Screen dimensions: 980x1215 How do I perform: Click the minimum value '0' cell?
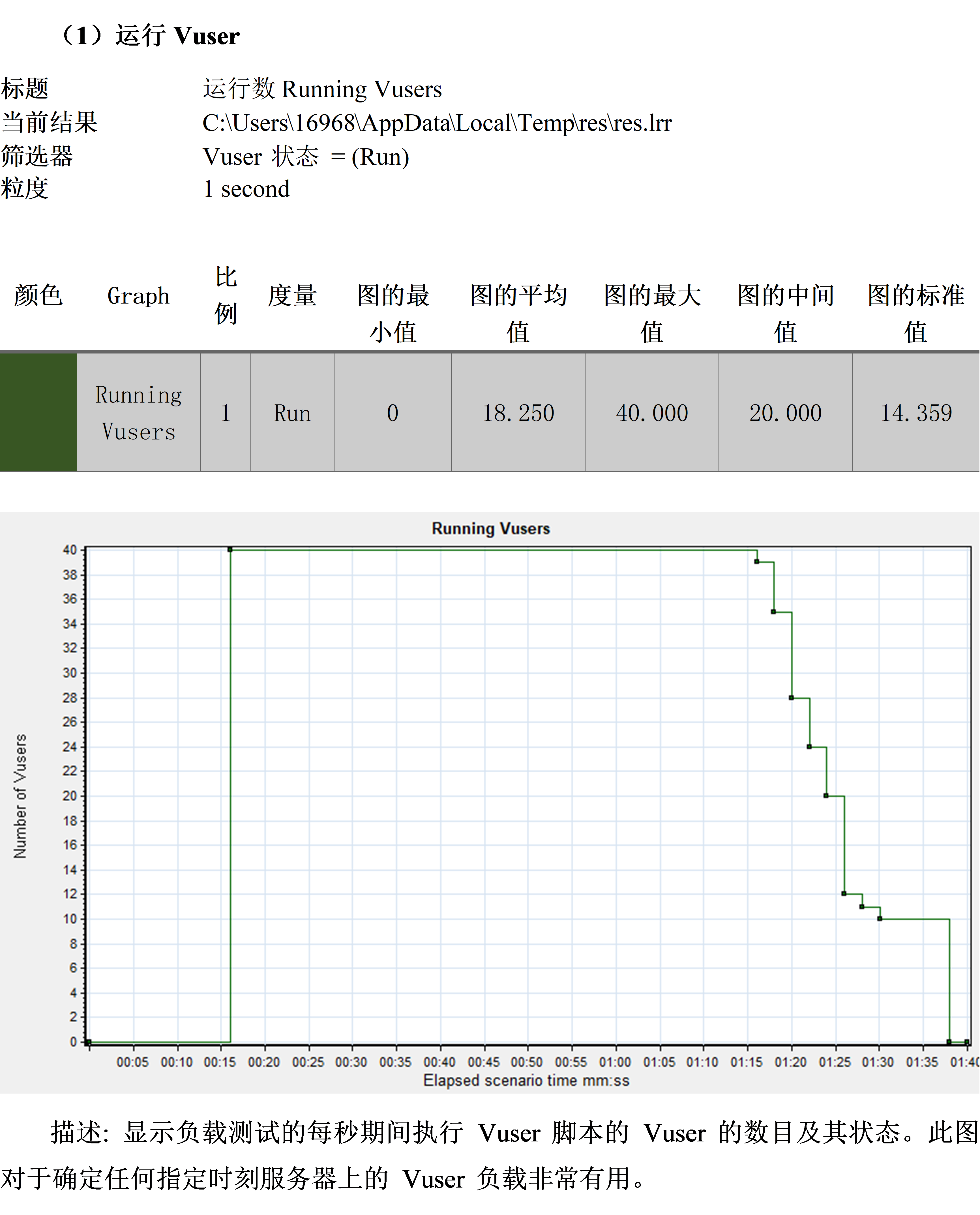[393, 412]
